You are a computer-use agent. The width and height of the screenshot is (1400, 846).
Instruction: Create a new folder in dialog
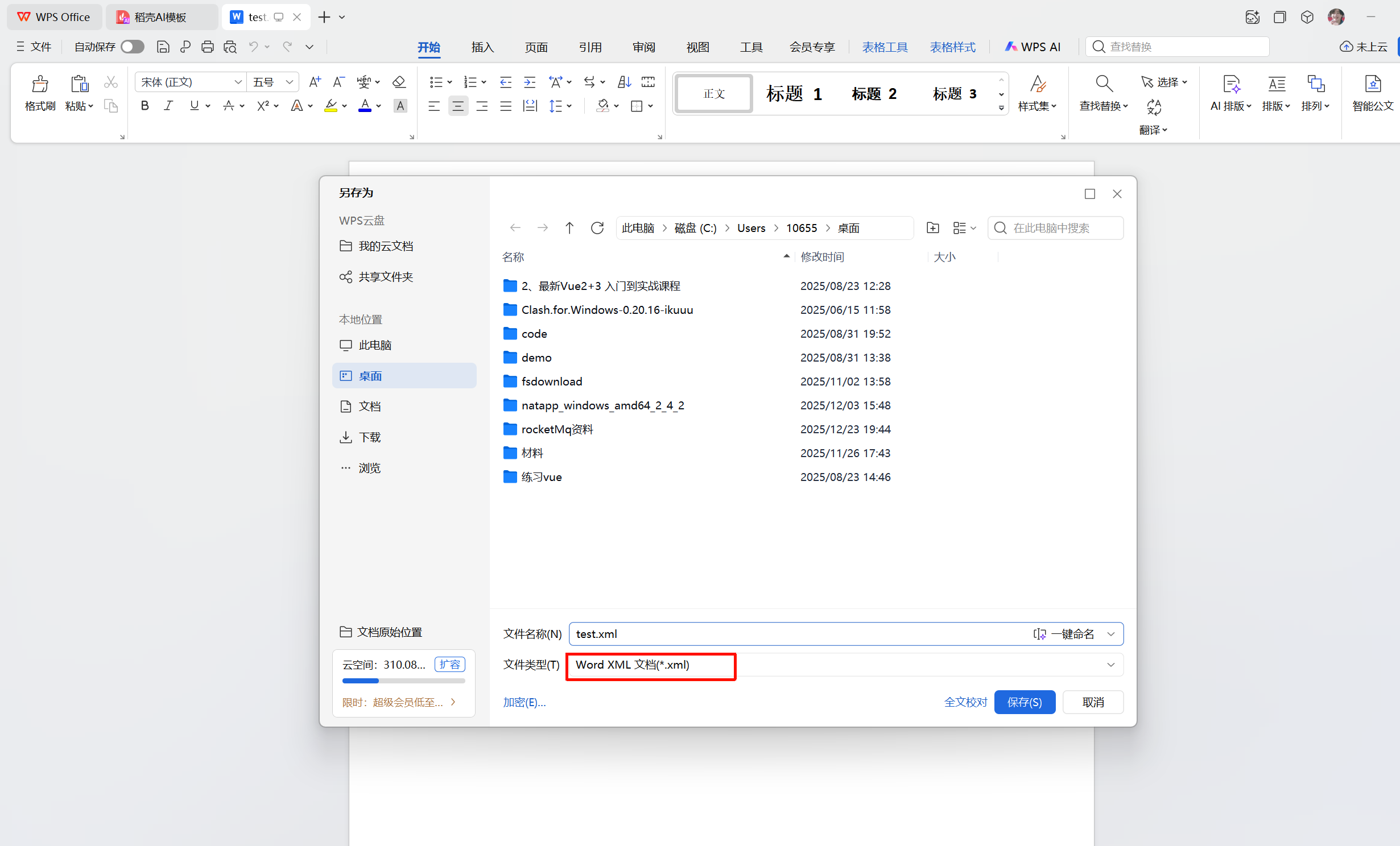(933, 228)
